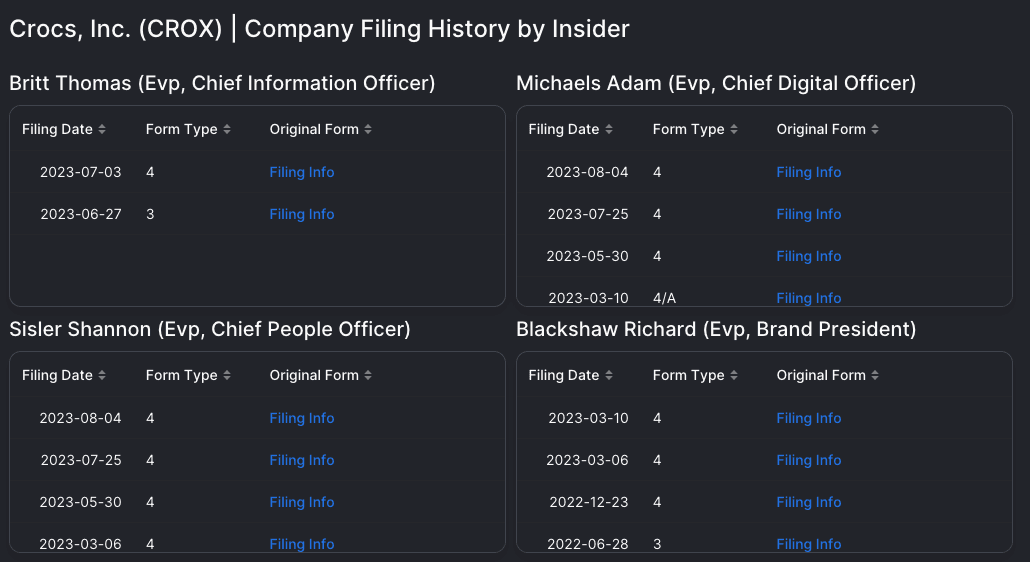Click Form Type sort icon in Sisler Shannon table
The image size is (1030, 562).
[227, 376]
